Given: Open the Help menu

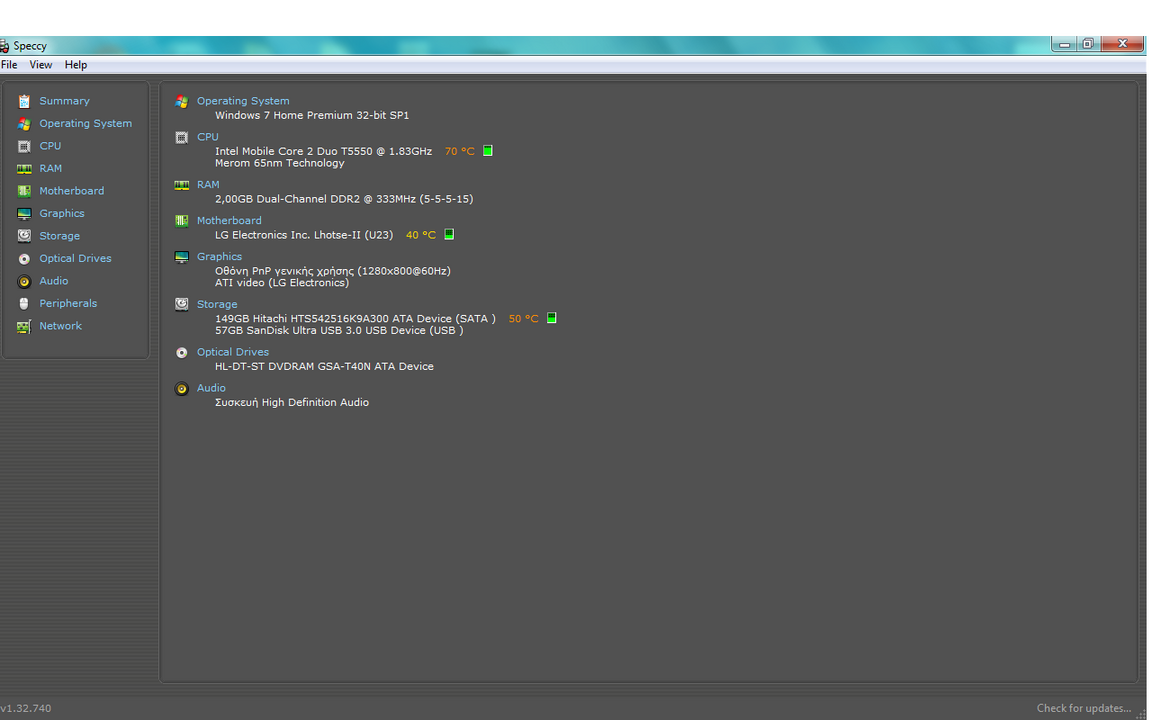Looking at the screenshot, I should pos(76,65).
